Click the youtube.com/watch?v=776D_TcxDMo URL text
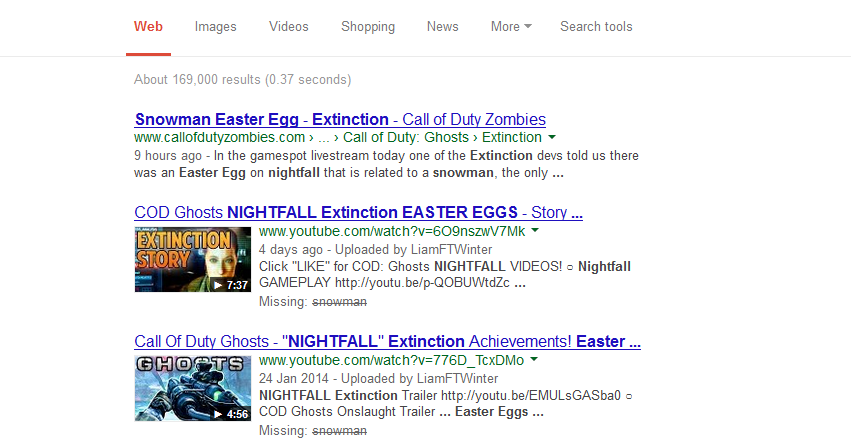 click(391, 361)
